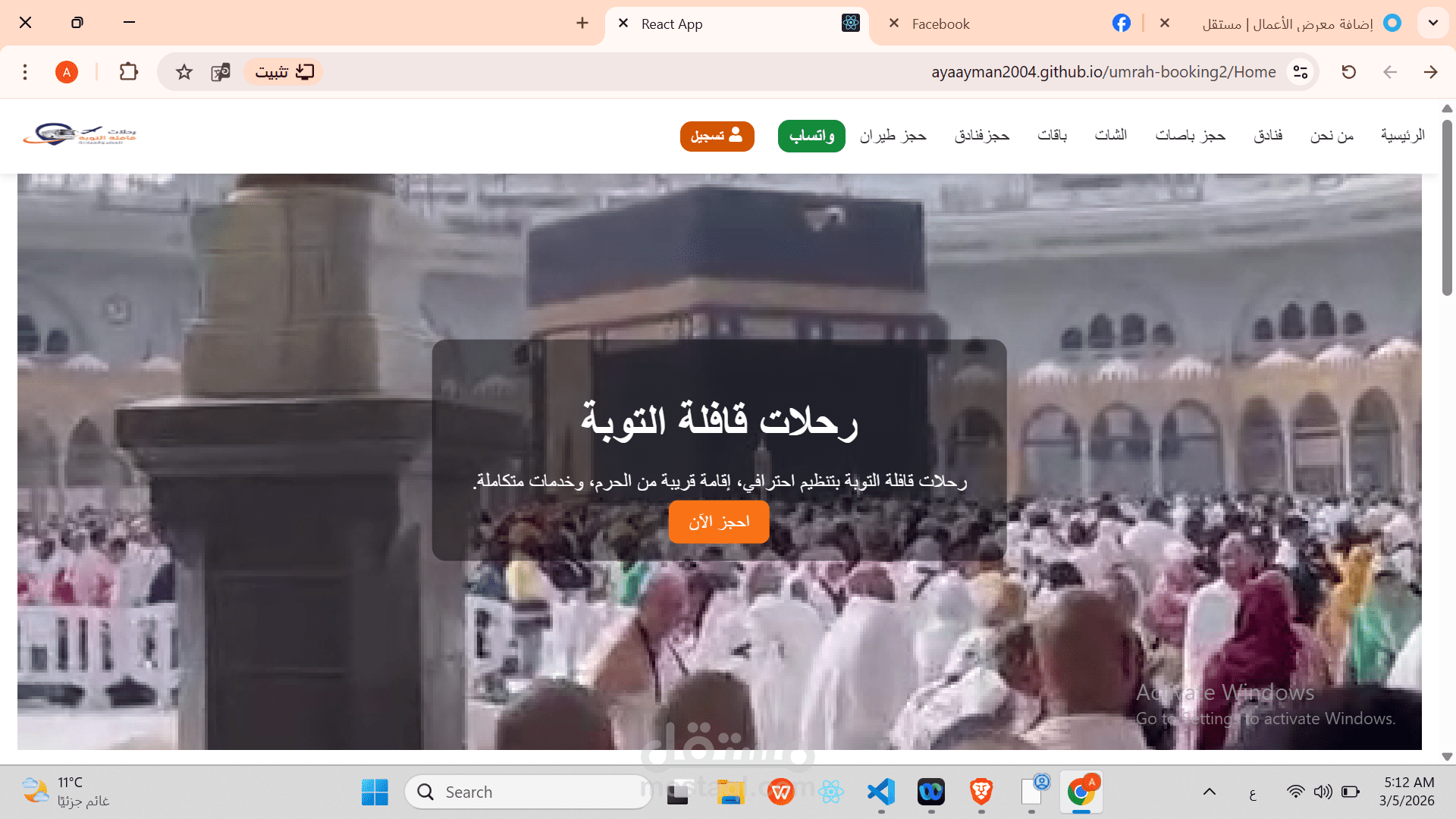Viewport: 1456px width, 819px height.
Task: Toggle Wi-Fi from the system tray
Action: pyautogui.click(x=1296, y=791)
